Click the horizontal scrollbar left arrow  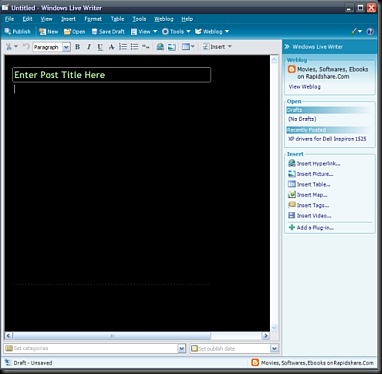[x=8, y=336]
